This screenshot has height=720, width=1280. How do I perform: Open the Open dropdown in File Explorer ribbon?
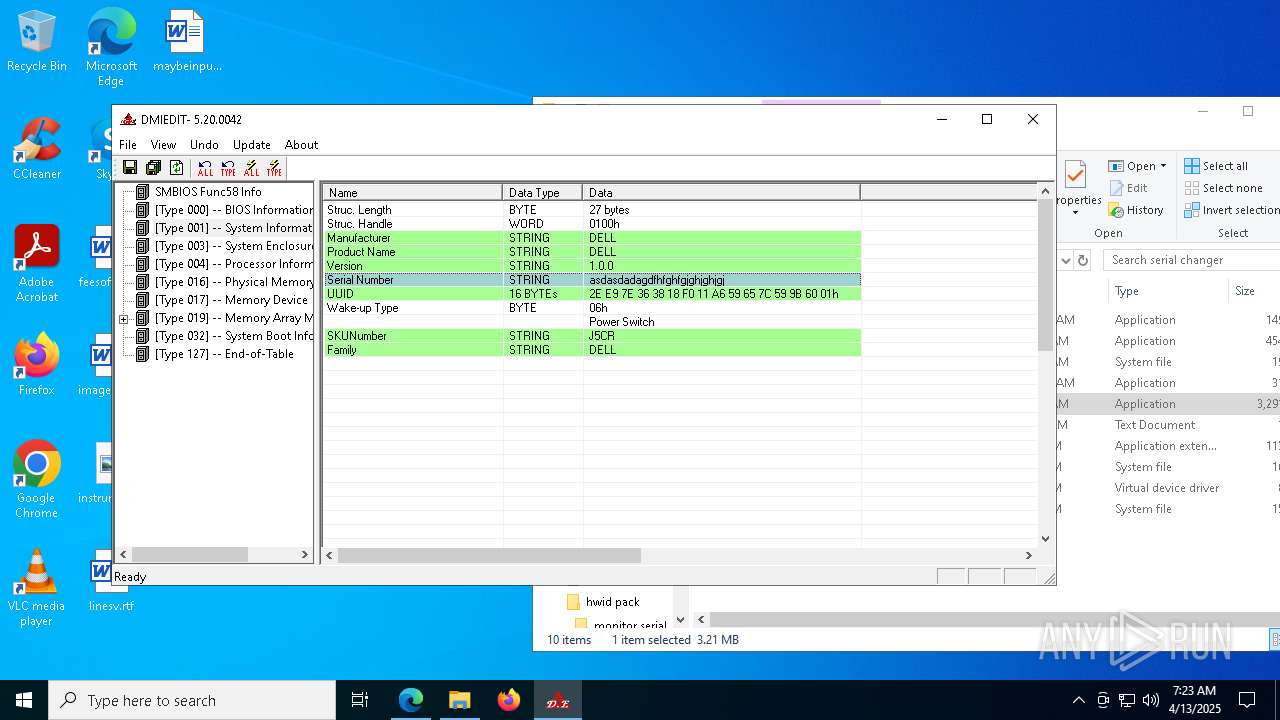[x=1137, y=166]
